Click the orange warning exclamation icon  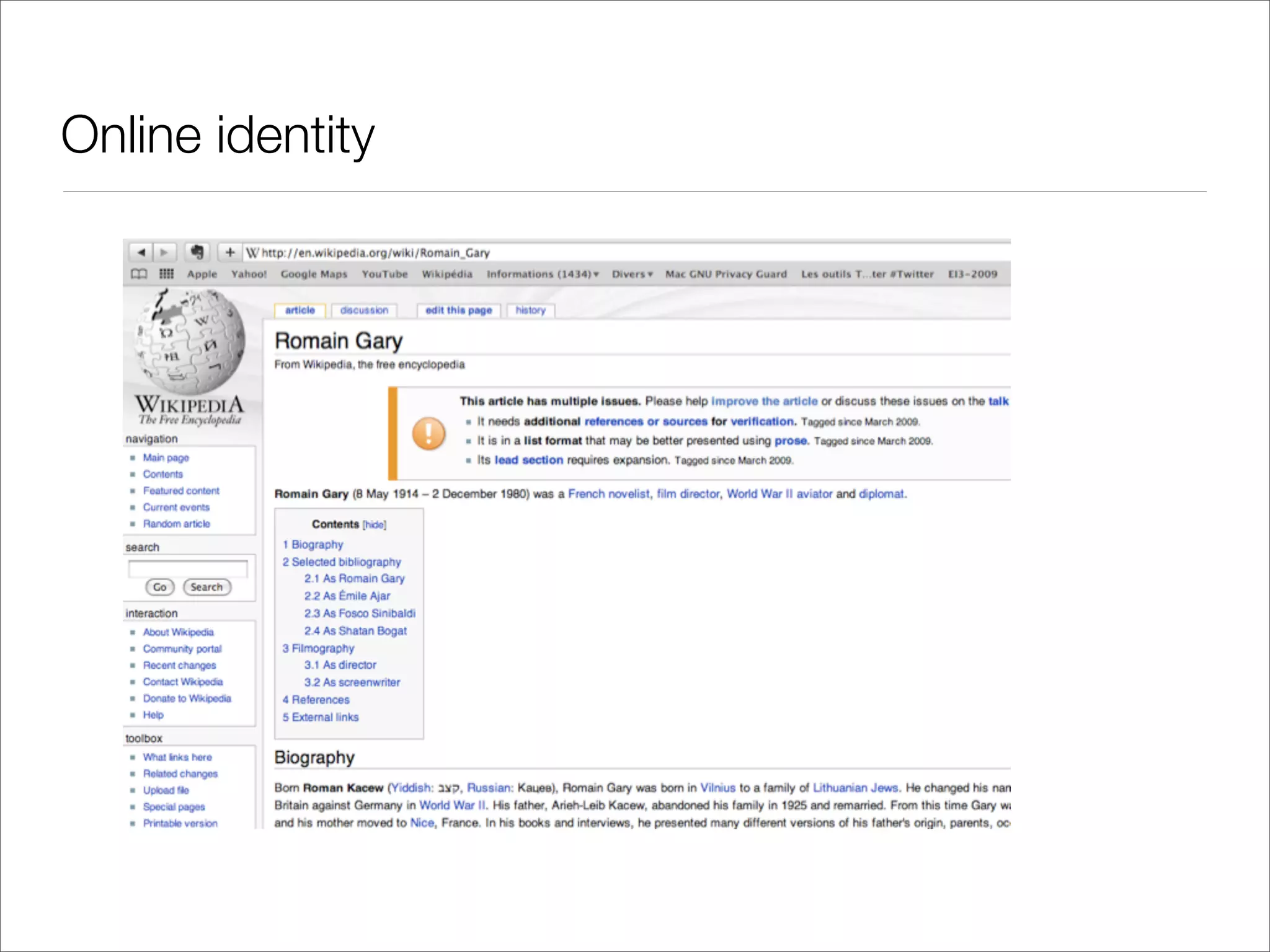(429, 433)
